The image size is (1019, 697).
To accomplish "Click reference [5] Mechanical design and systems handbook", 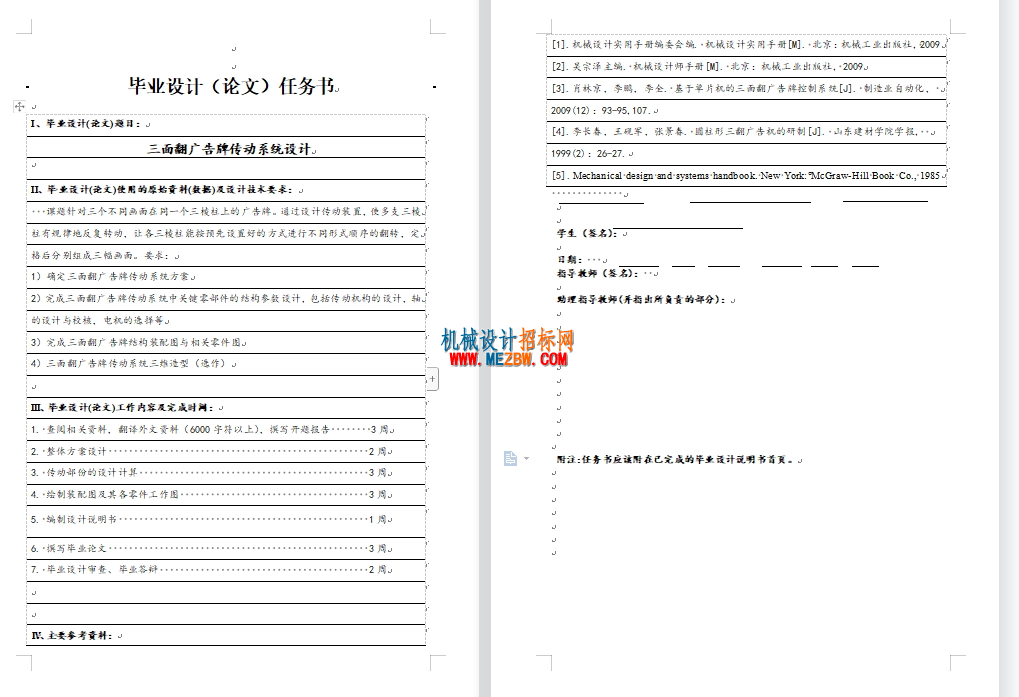I will 746,175.
